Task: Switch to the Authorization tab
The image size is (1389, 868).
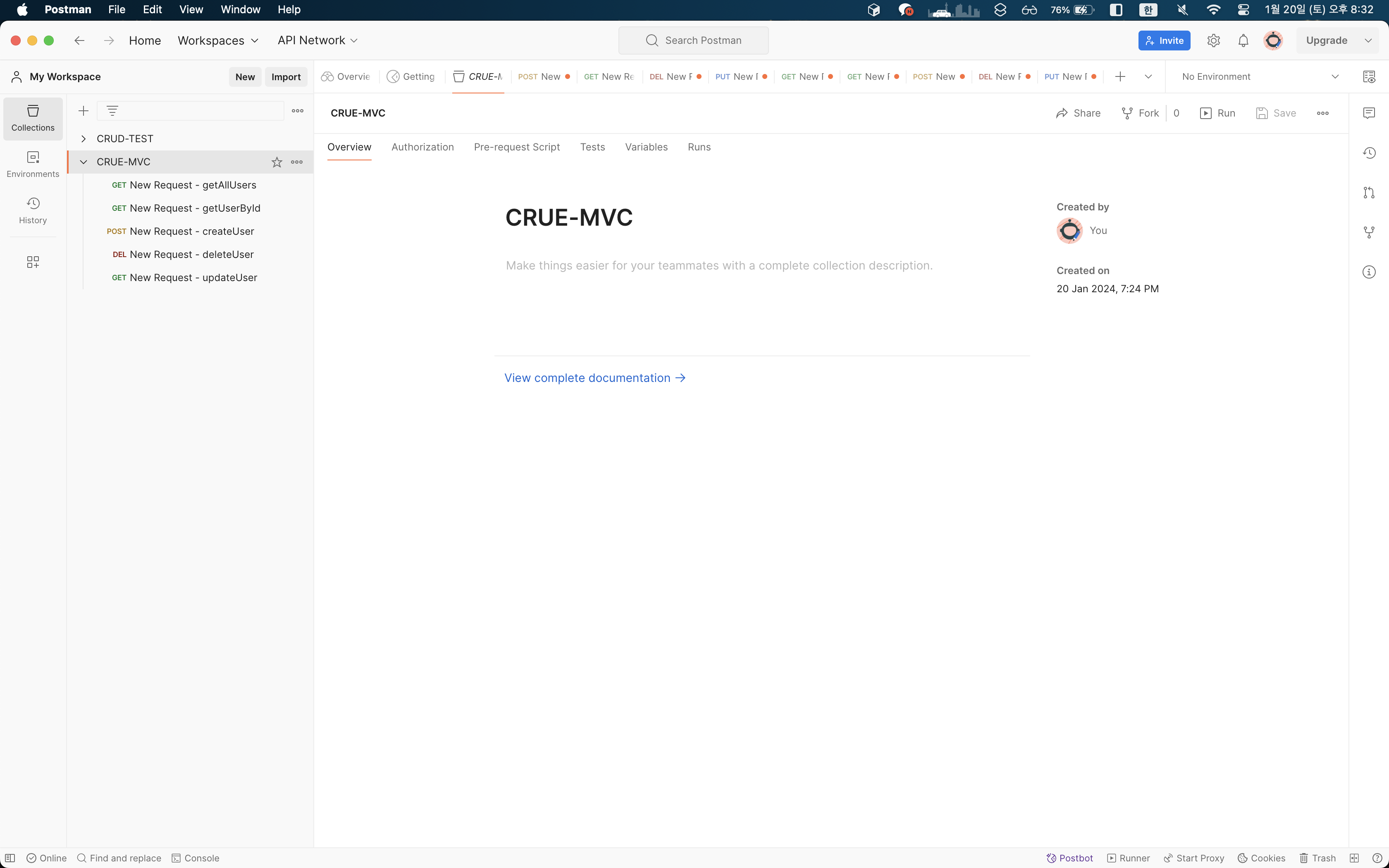Action: click(422, 147)
